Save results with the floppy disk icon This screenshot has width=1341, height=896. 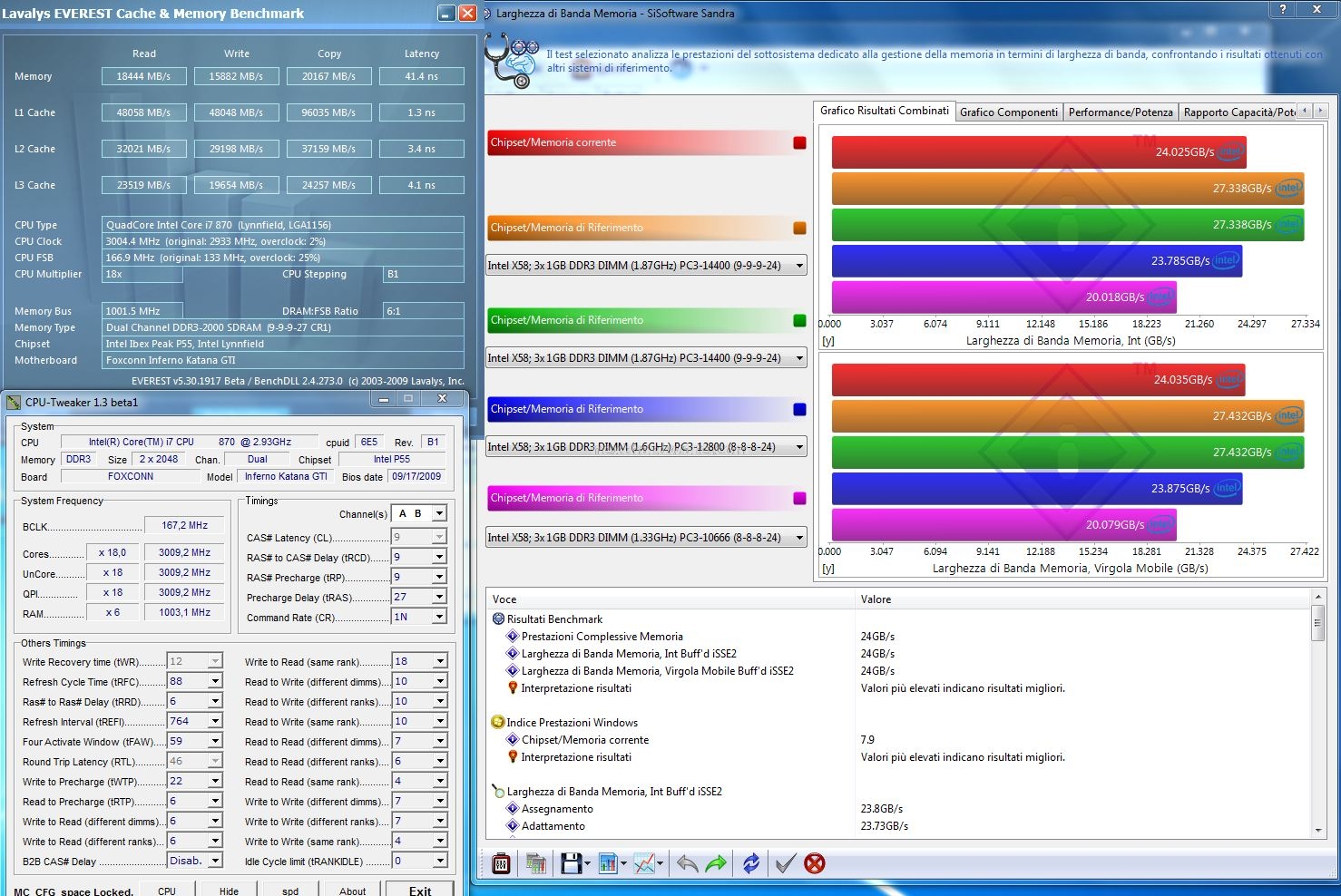[571, 863]
